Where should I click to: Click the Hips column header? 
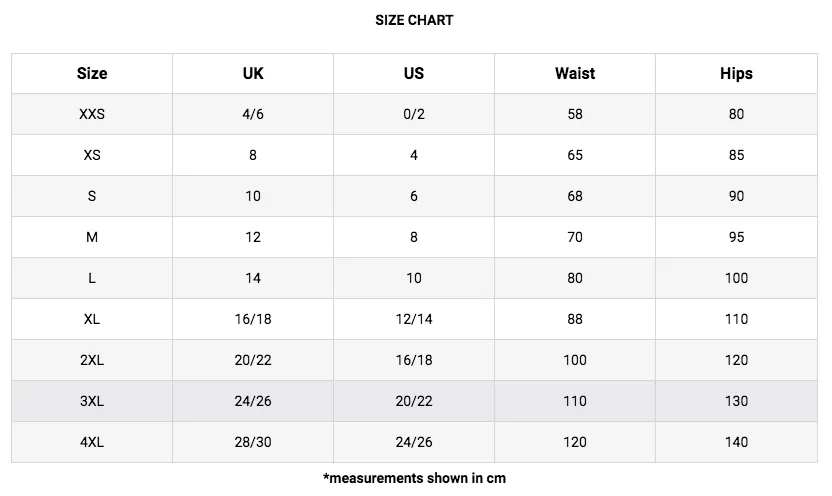[x=736, y=73]
